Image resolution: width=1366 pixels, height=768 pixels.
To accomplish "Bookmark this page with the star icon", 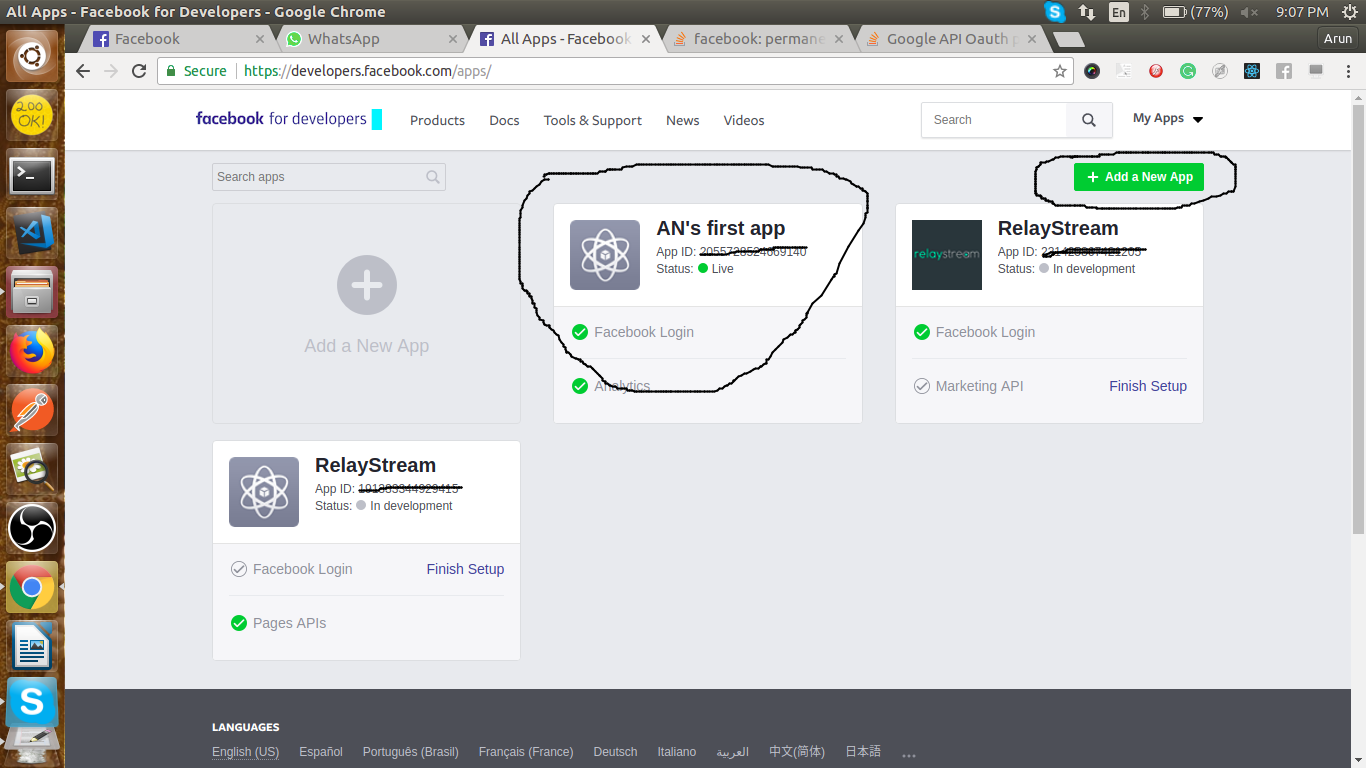I will pyautogui.click(x=1060, y=71).
